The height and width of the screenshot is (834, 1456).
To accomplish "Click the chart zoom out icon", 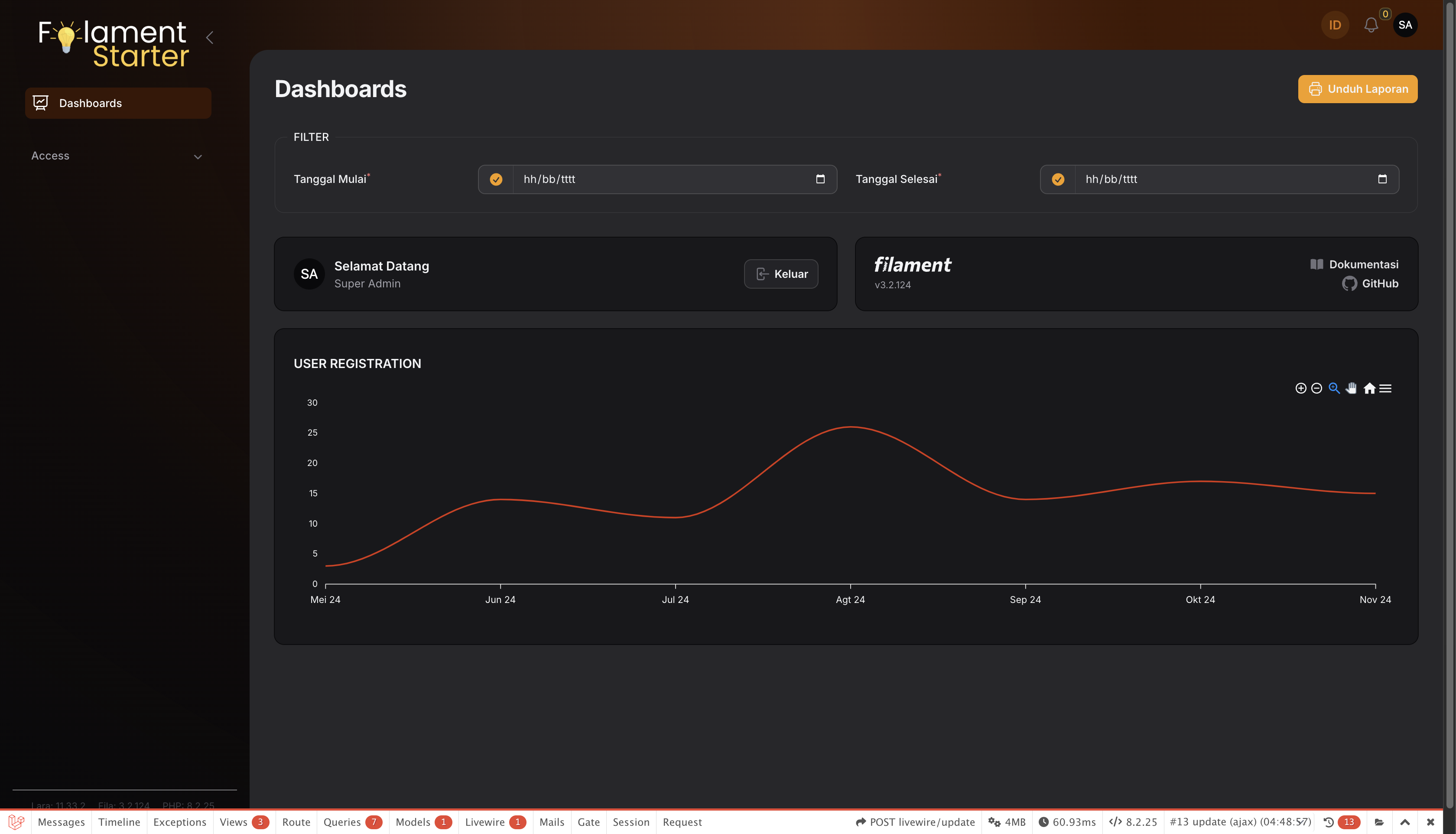I will [x=1316, y=388].
